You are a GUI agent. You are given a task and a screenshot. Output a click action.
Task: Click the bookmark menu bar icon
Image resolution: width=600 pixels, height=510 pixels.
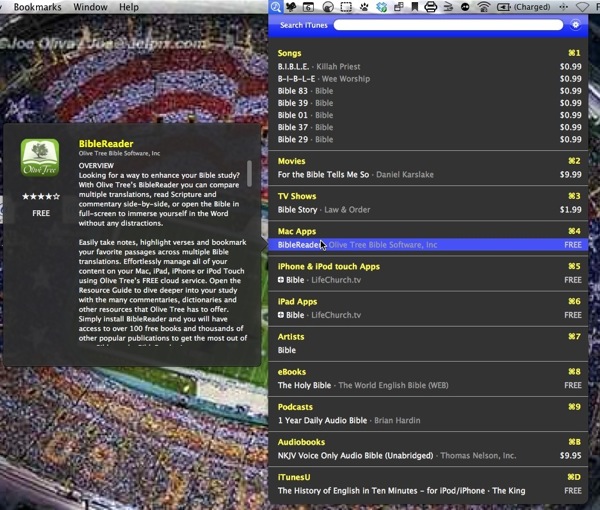(415, 7)
